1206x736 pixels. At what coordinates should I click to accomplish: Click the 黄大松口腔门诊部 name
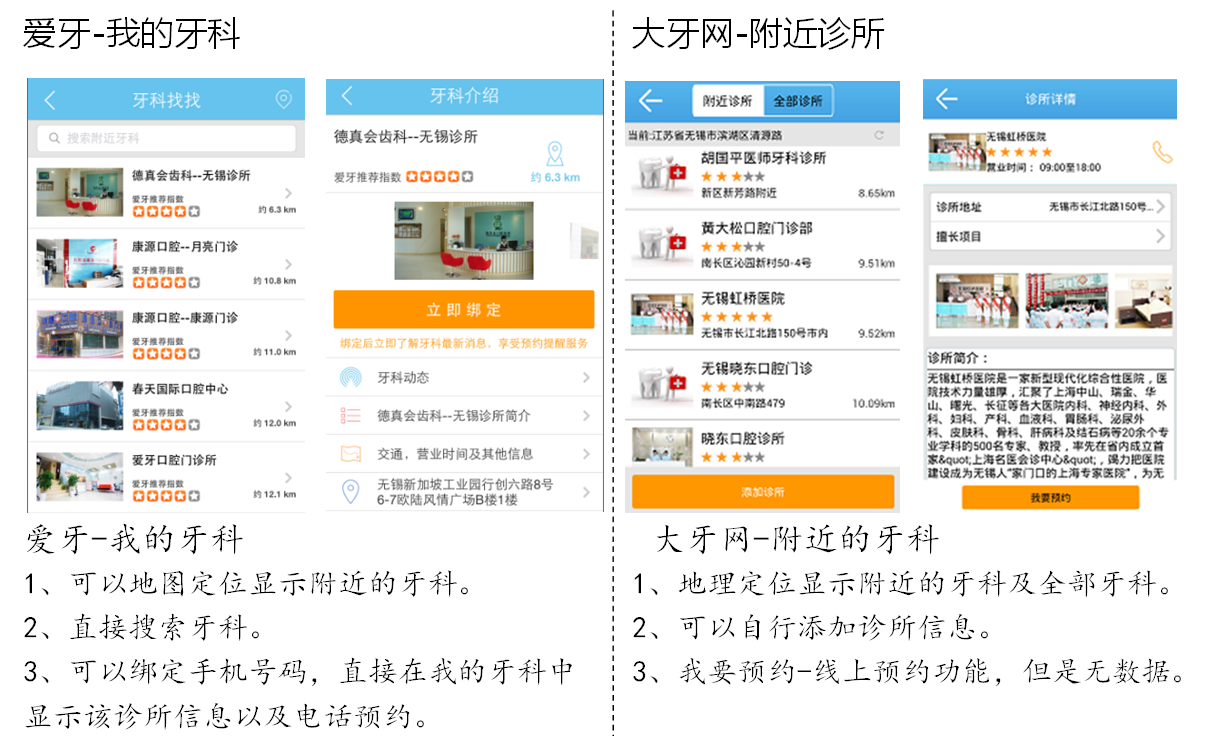[x=757, y=228]
